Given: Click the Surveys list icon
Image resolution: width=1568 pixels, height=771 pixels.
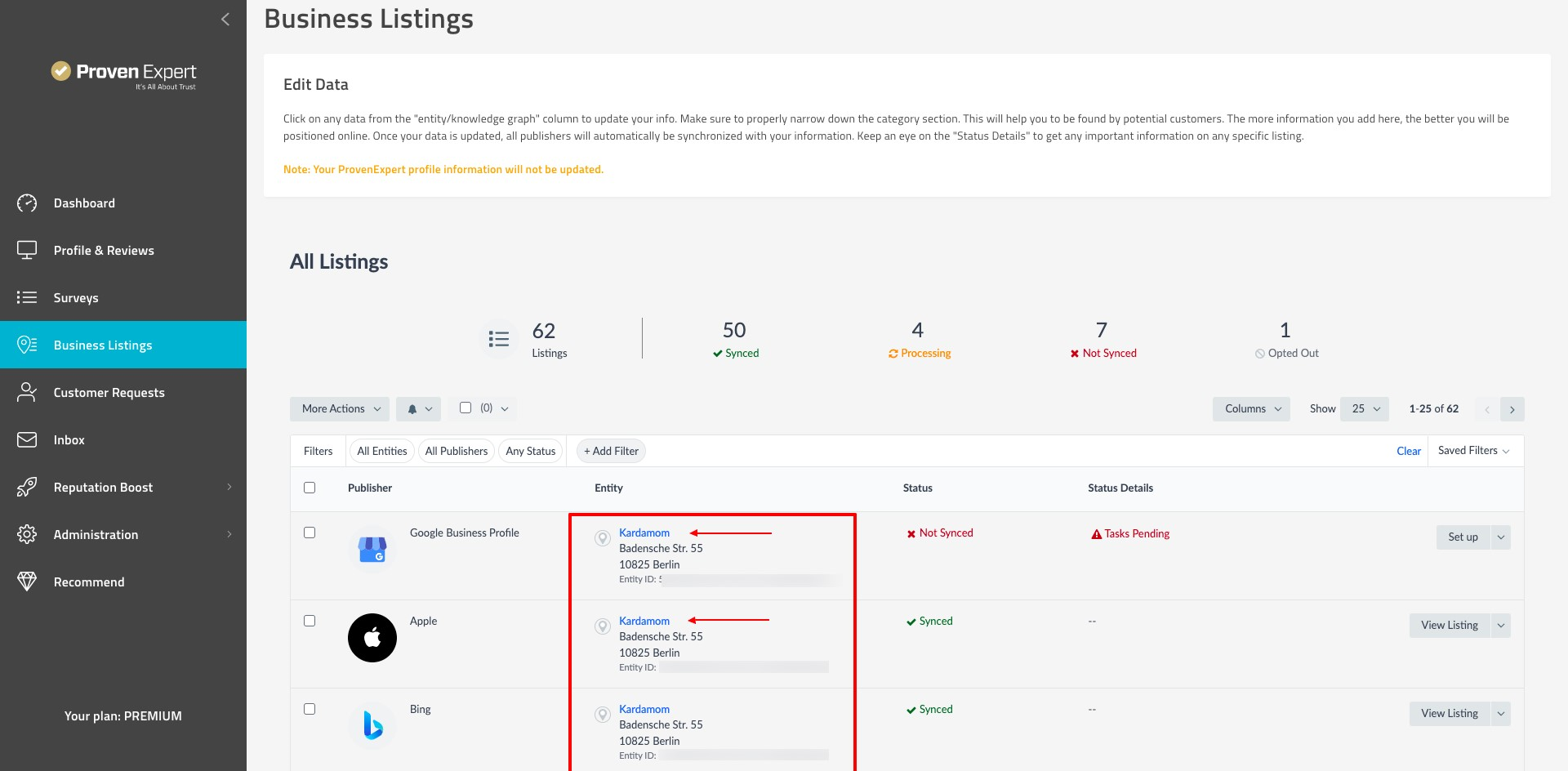Looking at the screenshot, I should tap(27, 298).
